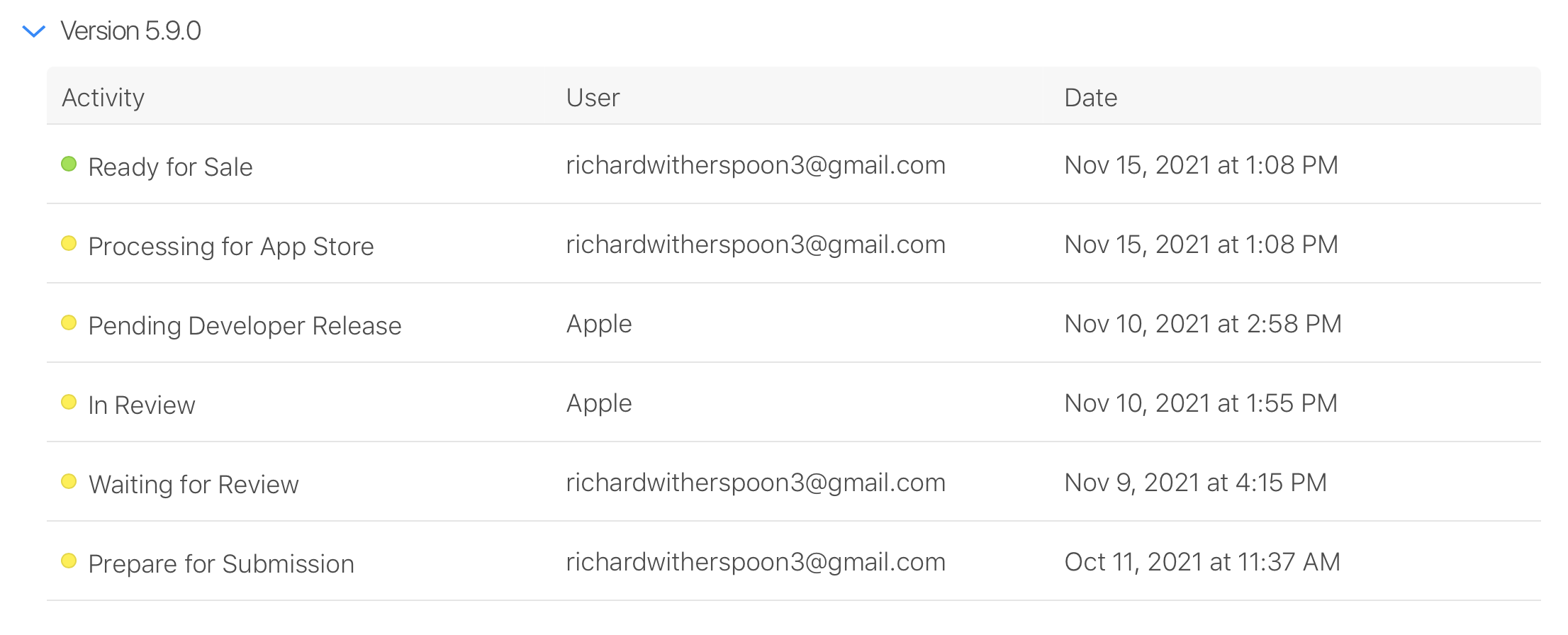Viewport: 1568px width, 635px height.
Task: Click yellow dot beside Prepare for Submission
Action: 69,561
